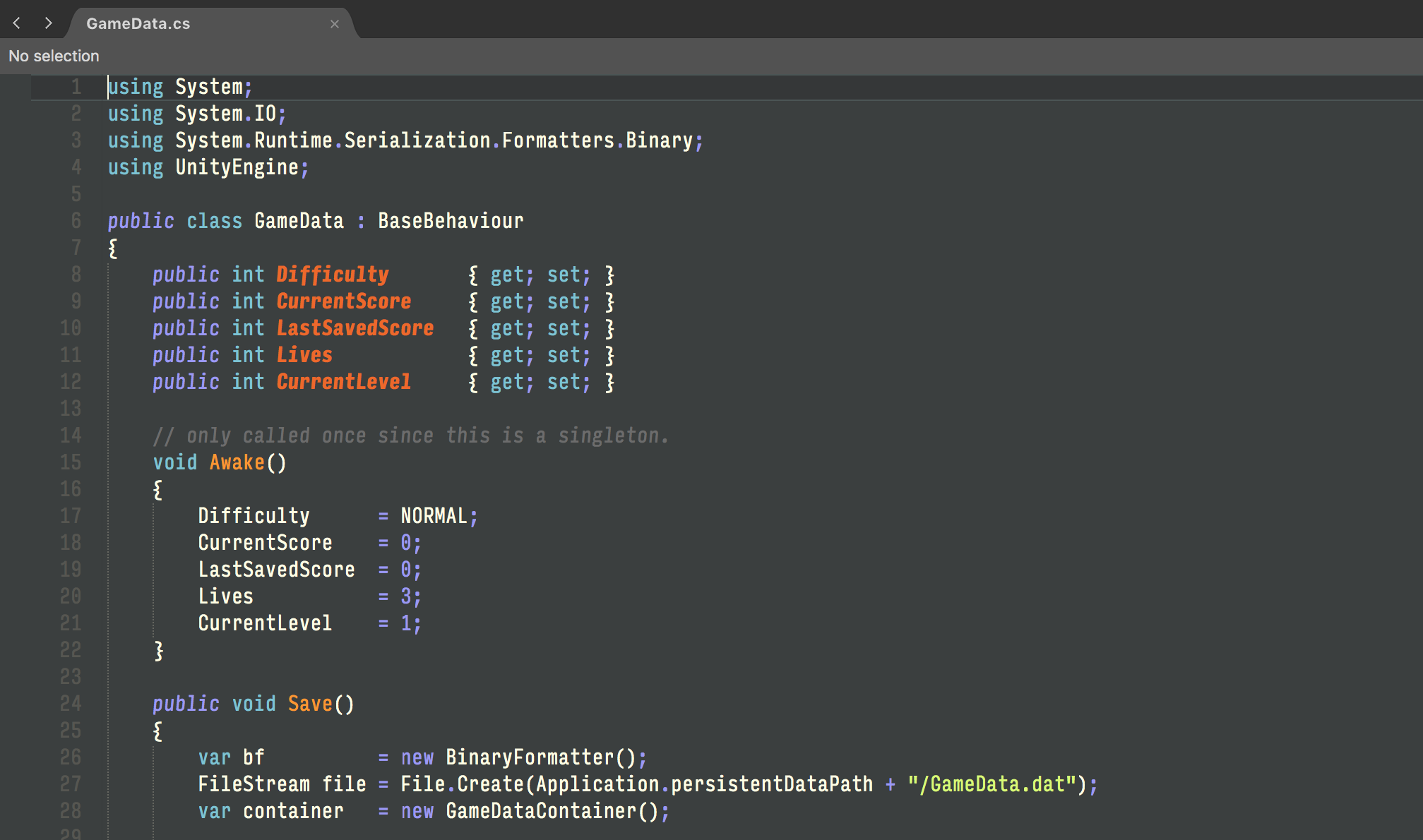The height and width of the screenshot is (840, 1423).
Task: Open the No selection symbol dropdown
Action: [54, 56]
